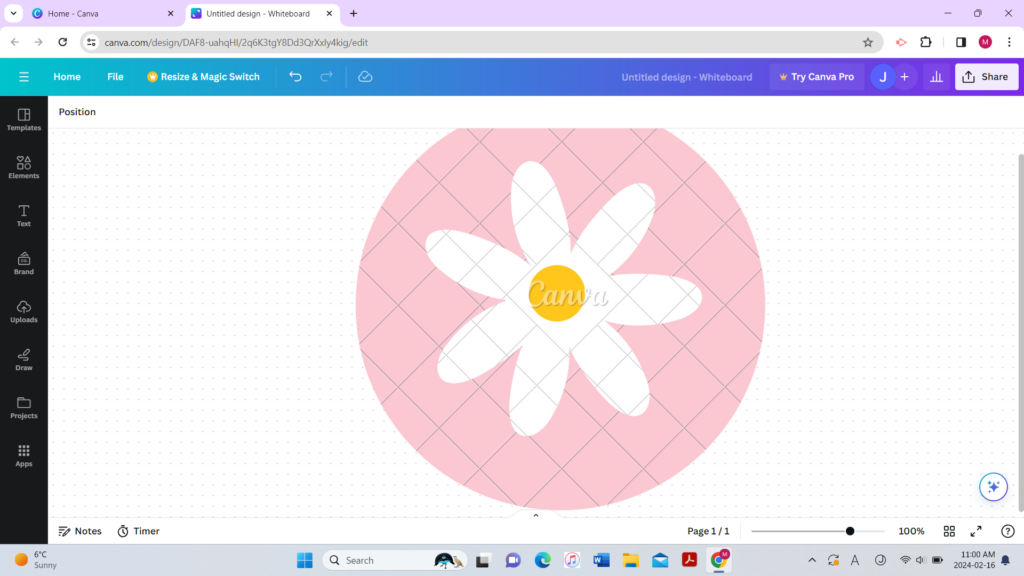Click the taskbar Search box
The image size is (1024, 576).
coord(395,560)
